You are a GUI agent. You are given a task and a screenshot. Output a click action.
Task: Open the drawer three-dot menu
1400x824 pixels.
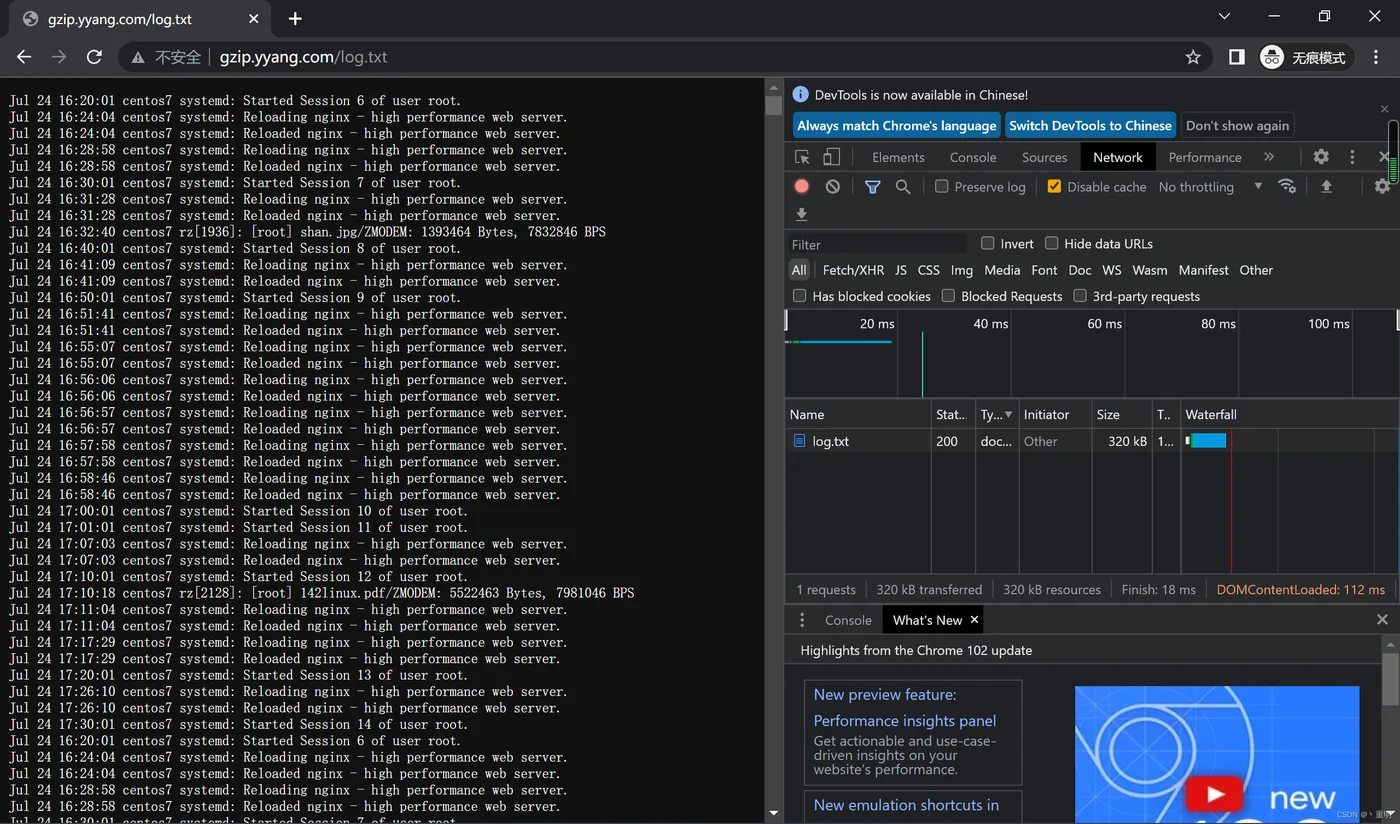click(801, 620)
